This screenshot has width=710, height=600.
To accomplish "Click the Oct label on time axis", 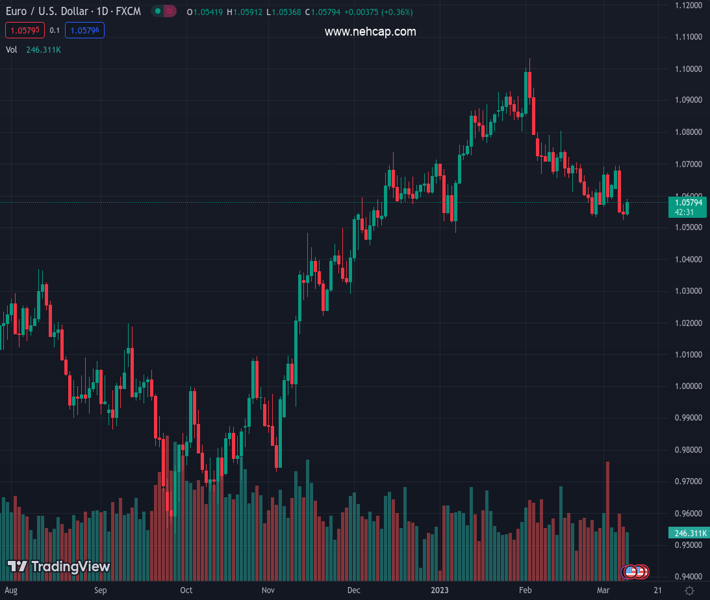I will [186, 591].
